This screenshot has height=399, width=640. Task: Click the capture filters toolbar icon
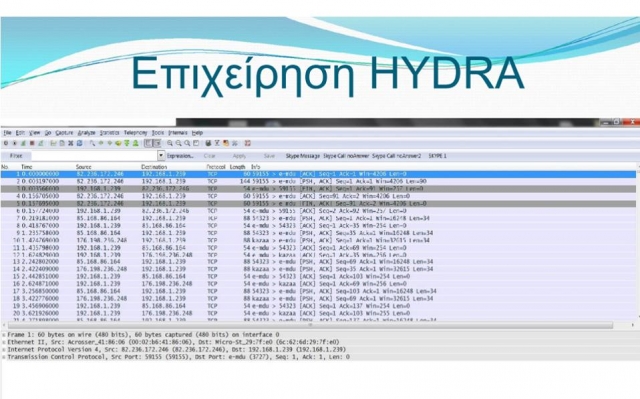coord(208,143)
